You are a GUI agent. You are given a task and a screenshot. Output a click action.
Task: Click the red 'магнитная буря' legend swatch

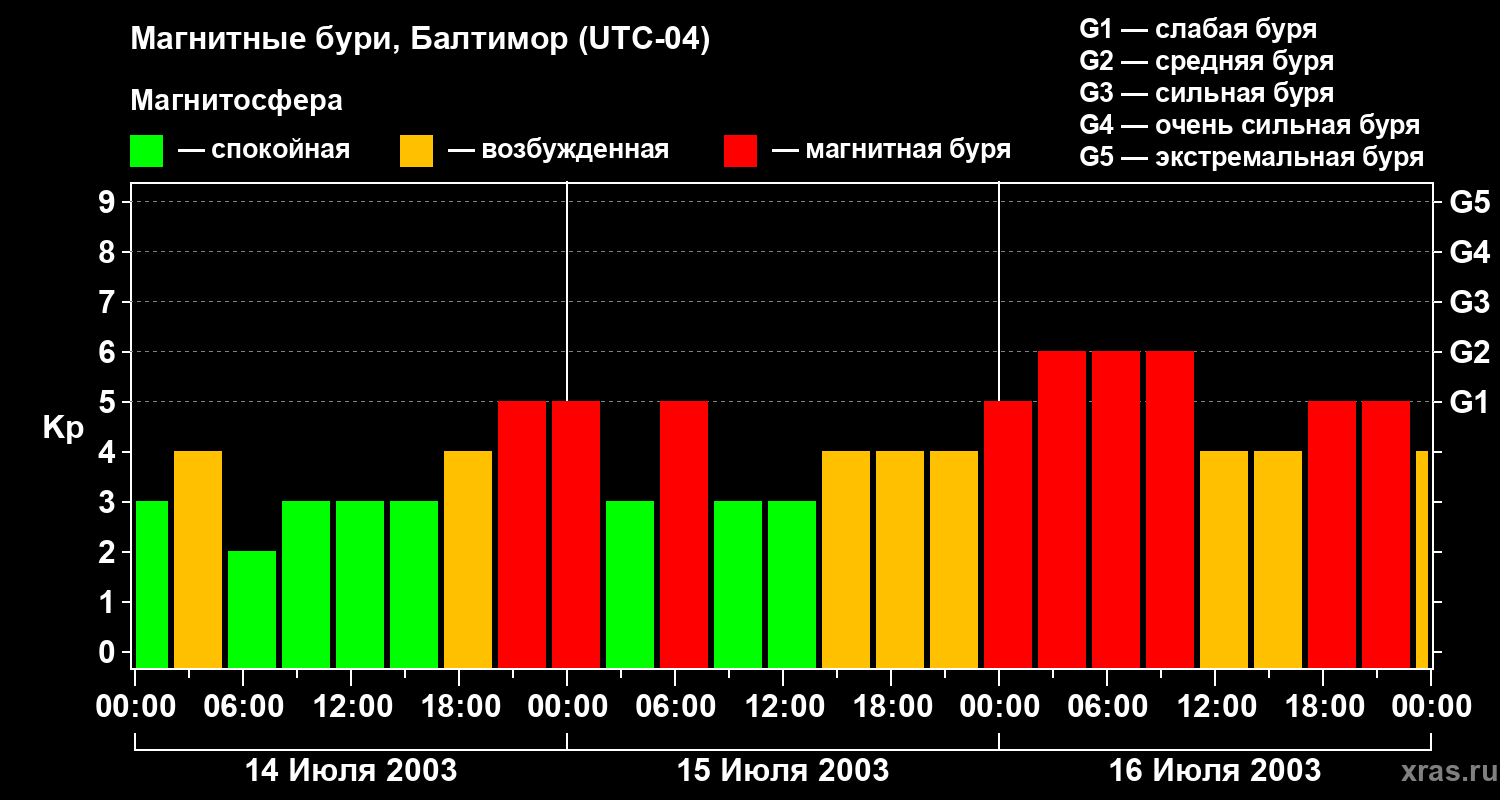740,151
